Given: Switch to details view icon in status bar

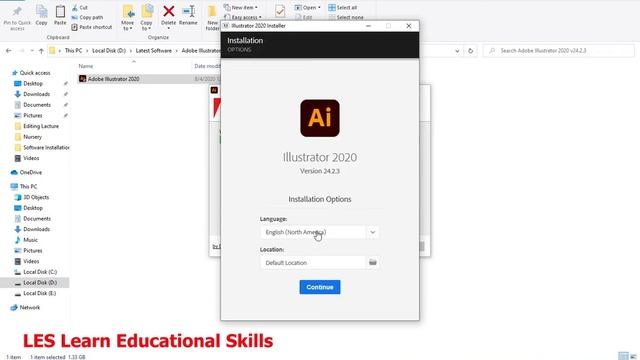Looking at the screenshot, I should click(623, 356).
